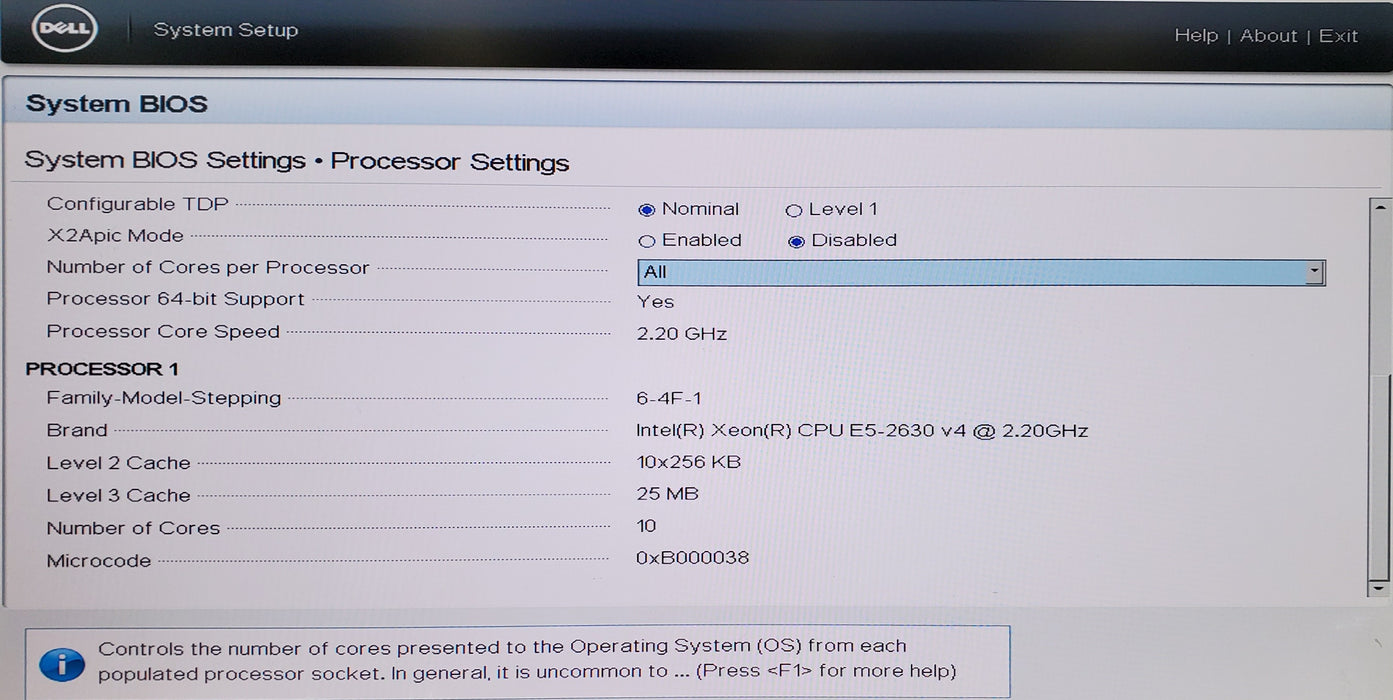Click scrollbar up arrow
The width and height of the screenshot is (1393, 700).
coord(1380,208)
